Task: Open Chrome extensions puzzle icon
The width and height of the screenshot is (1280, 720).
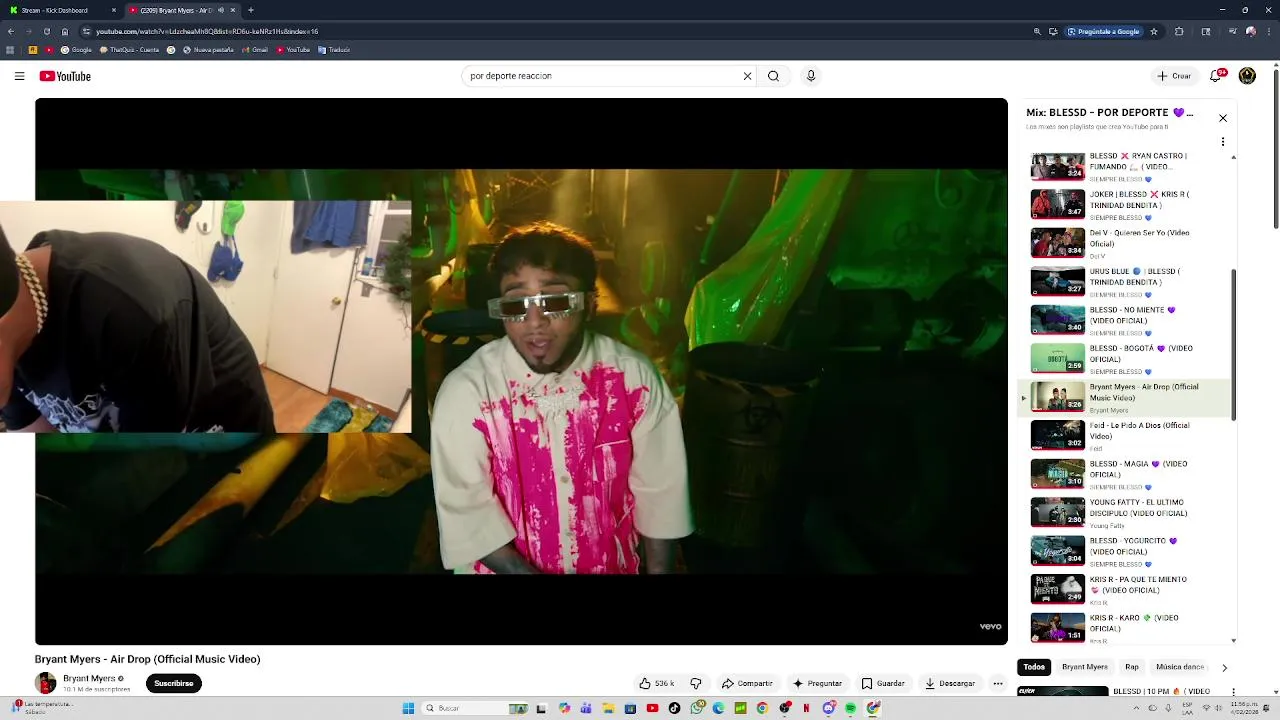Action: pyautogui.click(x=1179, y=31)
